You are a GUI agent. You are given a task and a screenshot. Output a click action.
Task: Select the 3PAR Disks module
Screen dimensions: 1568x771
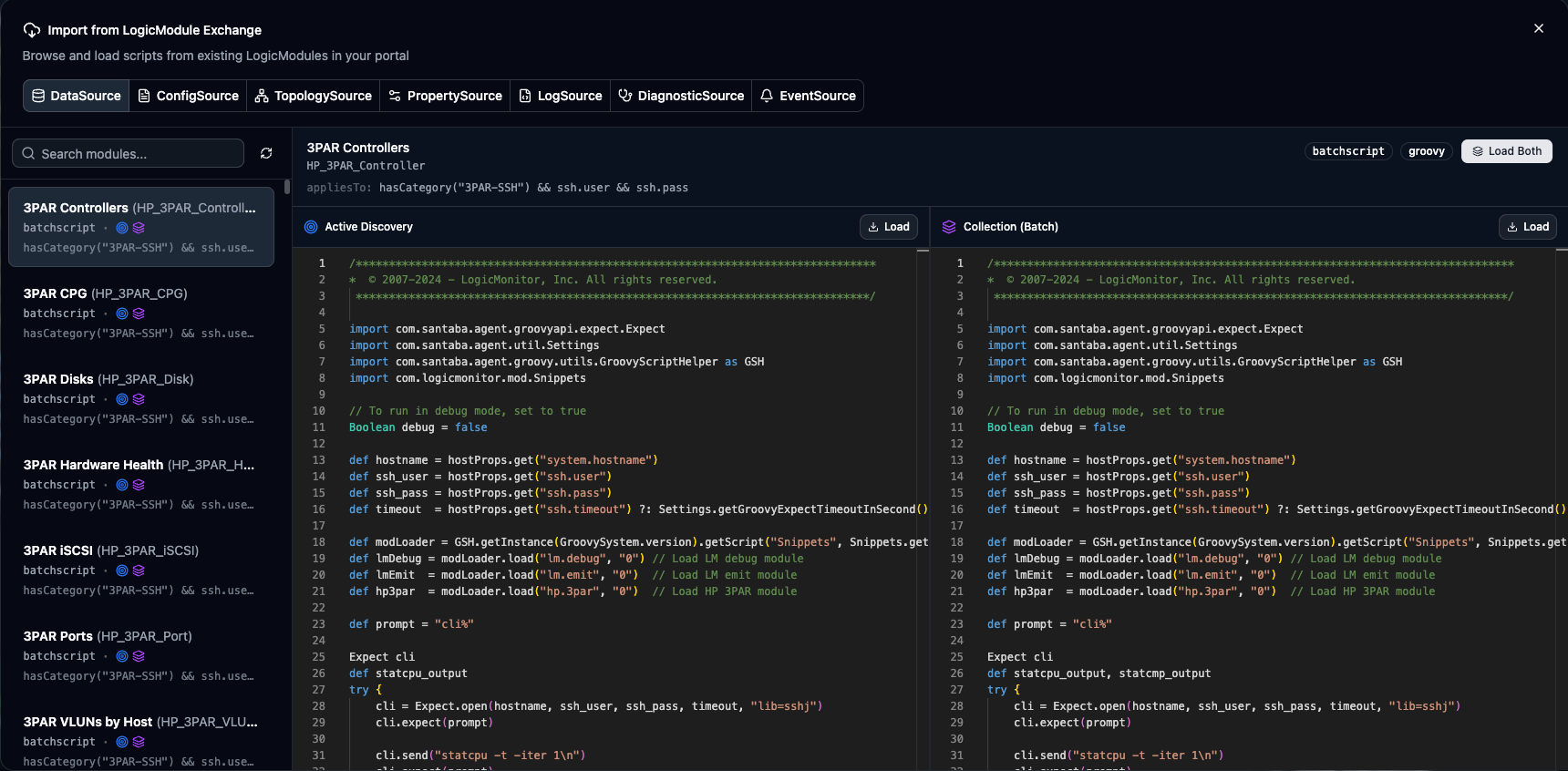pyautogui.click(x=141, y=398)
